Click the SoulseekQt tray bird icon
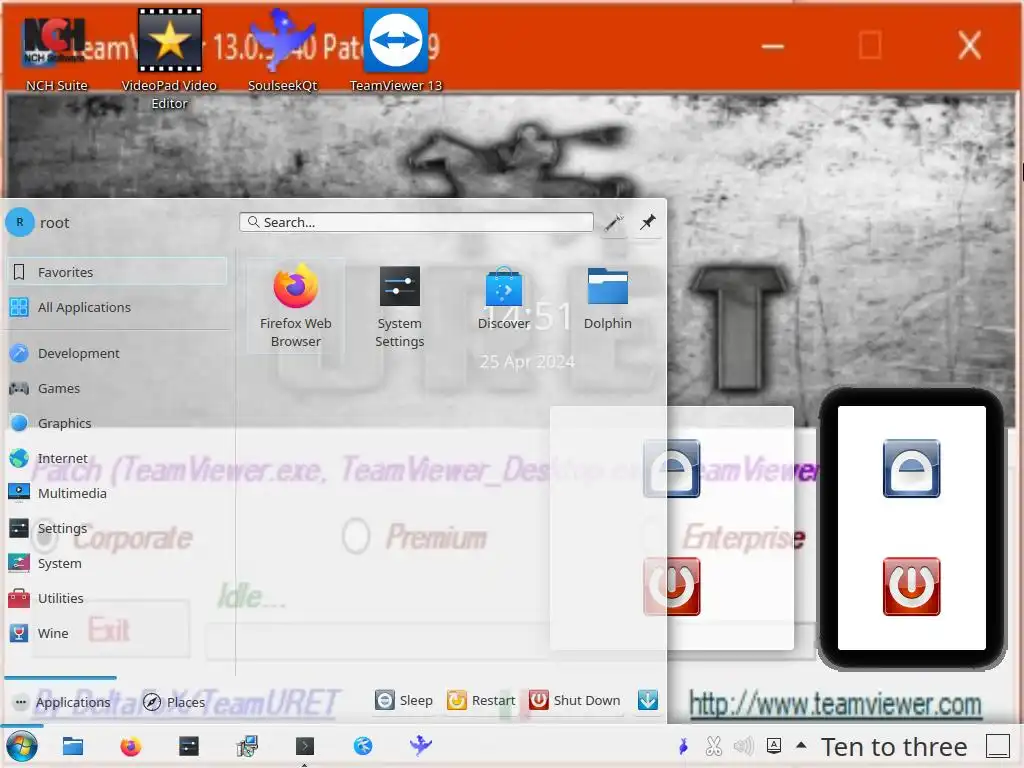1024x768 pixels. (x=684, y=746)
